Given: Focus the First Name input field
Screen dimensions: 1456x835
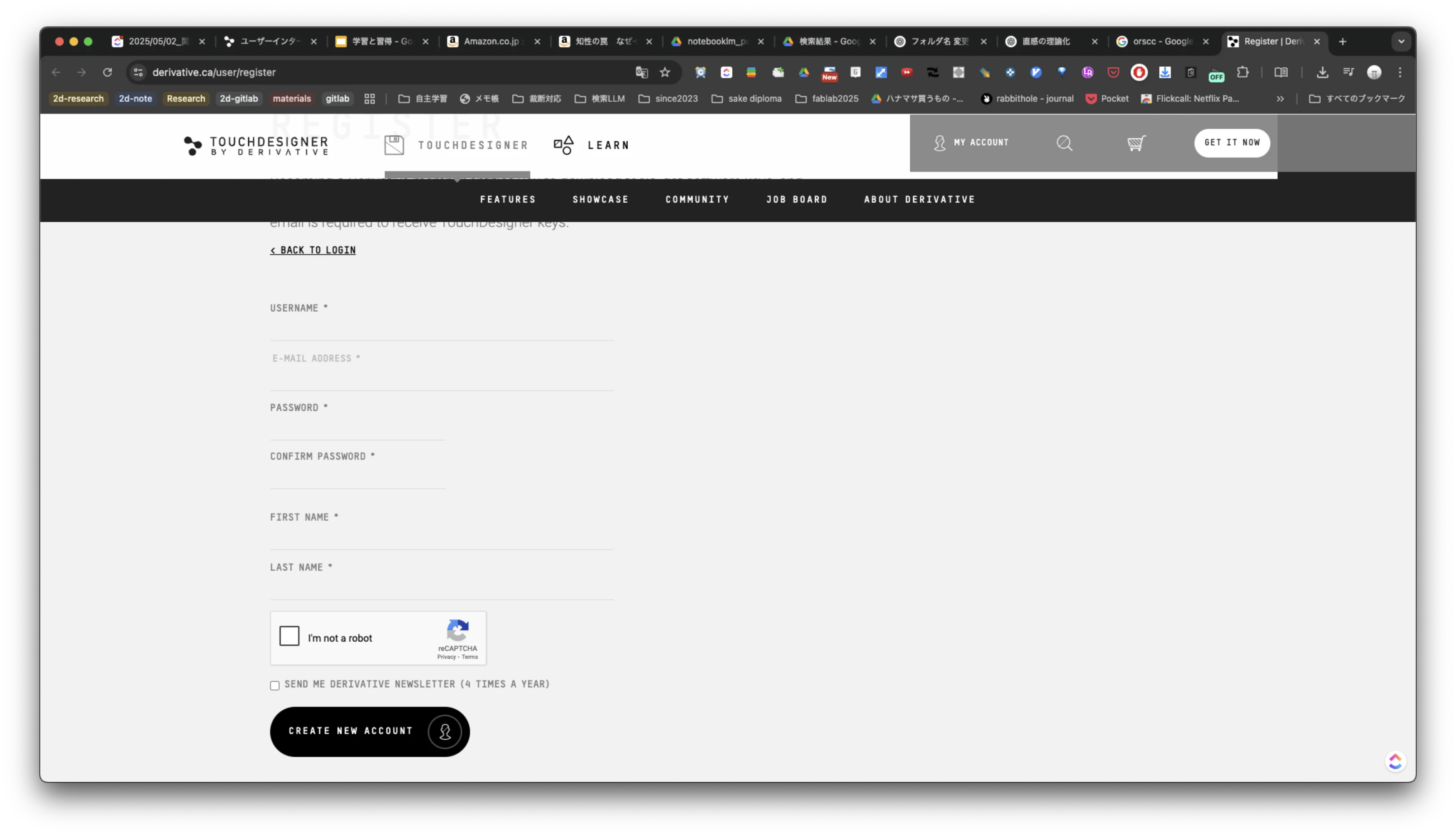Looking at the screenshot, I should click(442, 538).
